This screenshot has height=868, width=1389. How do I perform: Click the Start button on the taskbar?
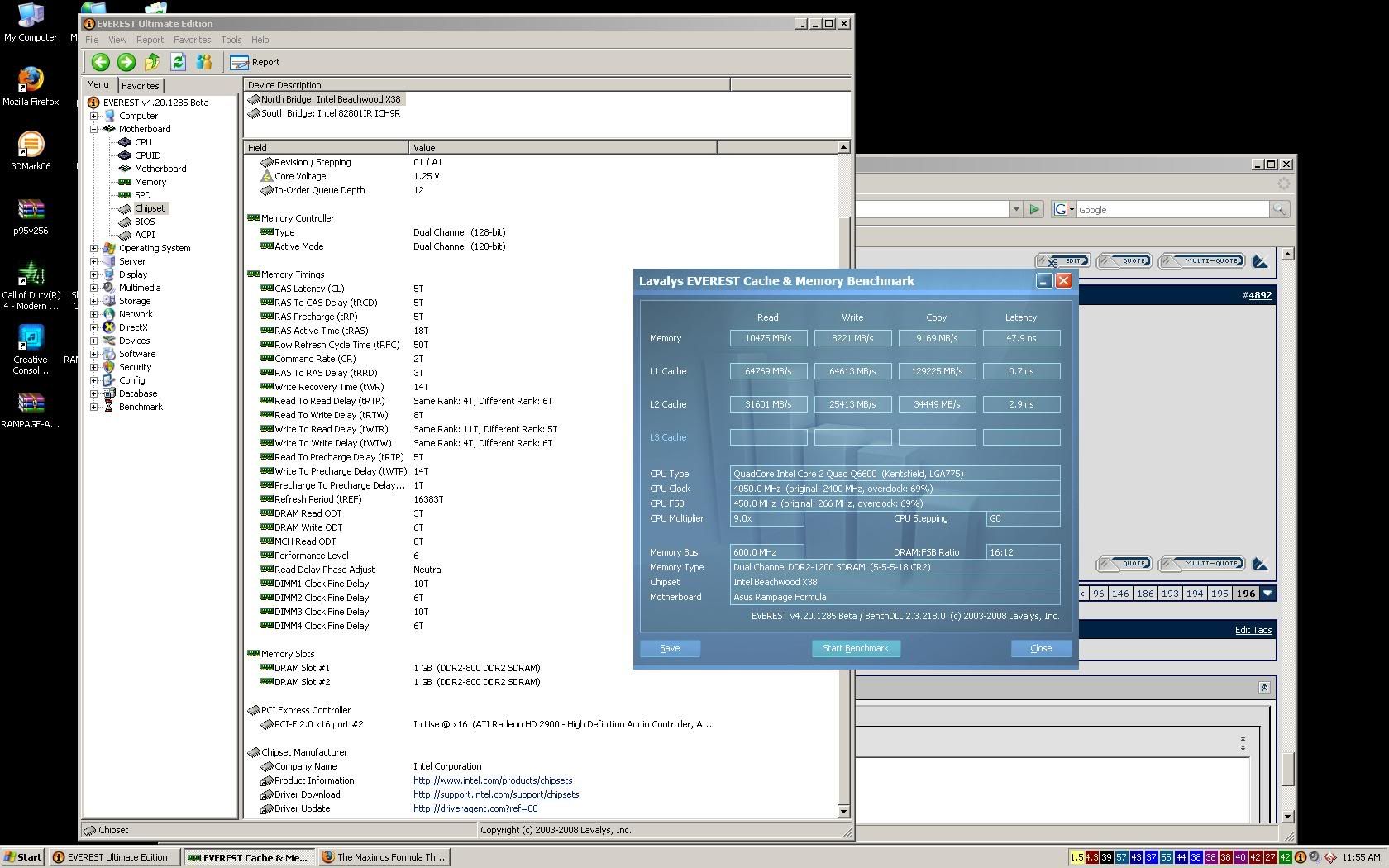pos(22,857)
